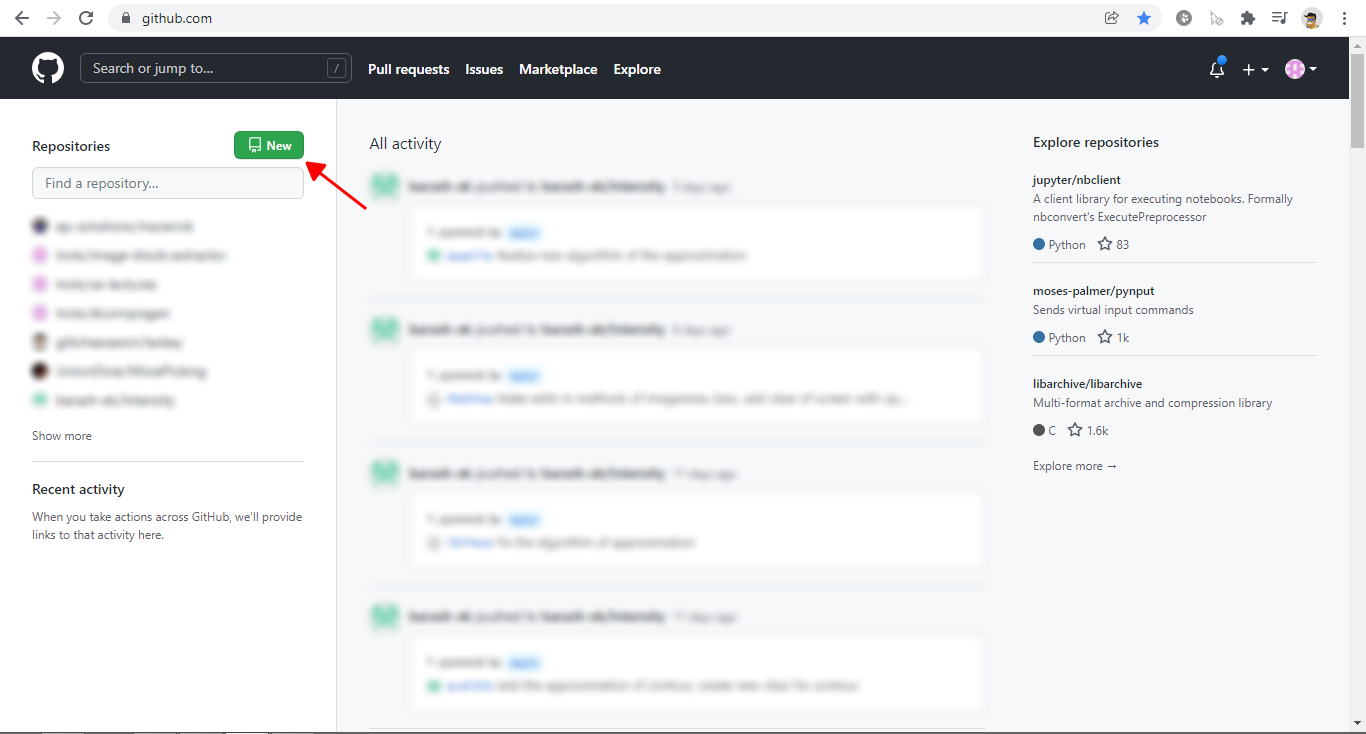Reload the page with refresh icon

coord(86,18)
